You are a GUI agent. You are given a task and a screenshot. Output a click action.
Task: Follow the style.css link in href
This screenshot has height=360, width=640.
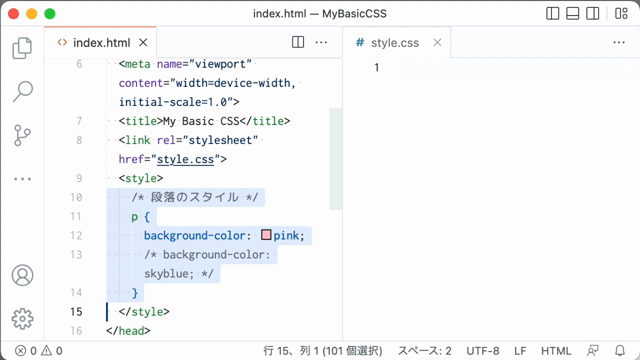(185, 159)
